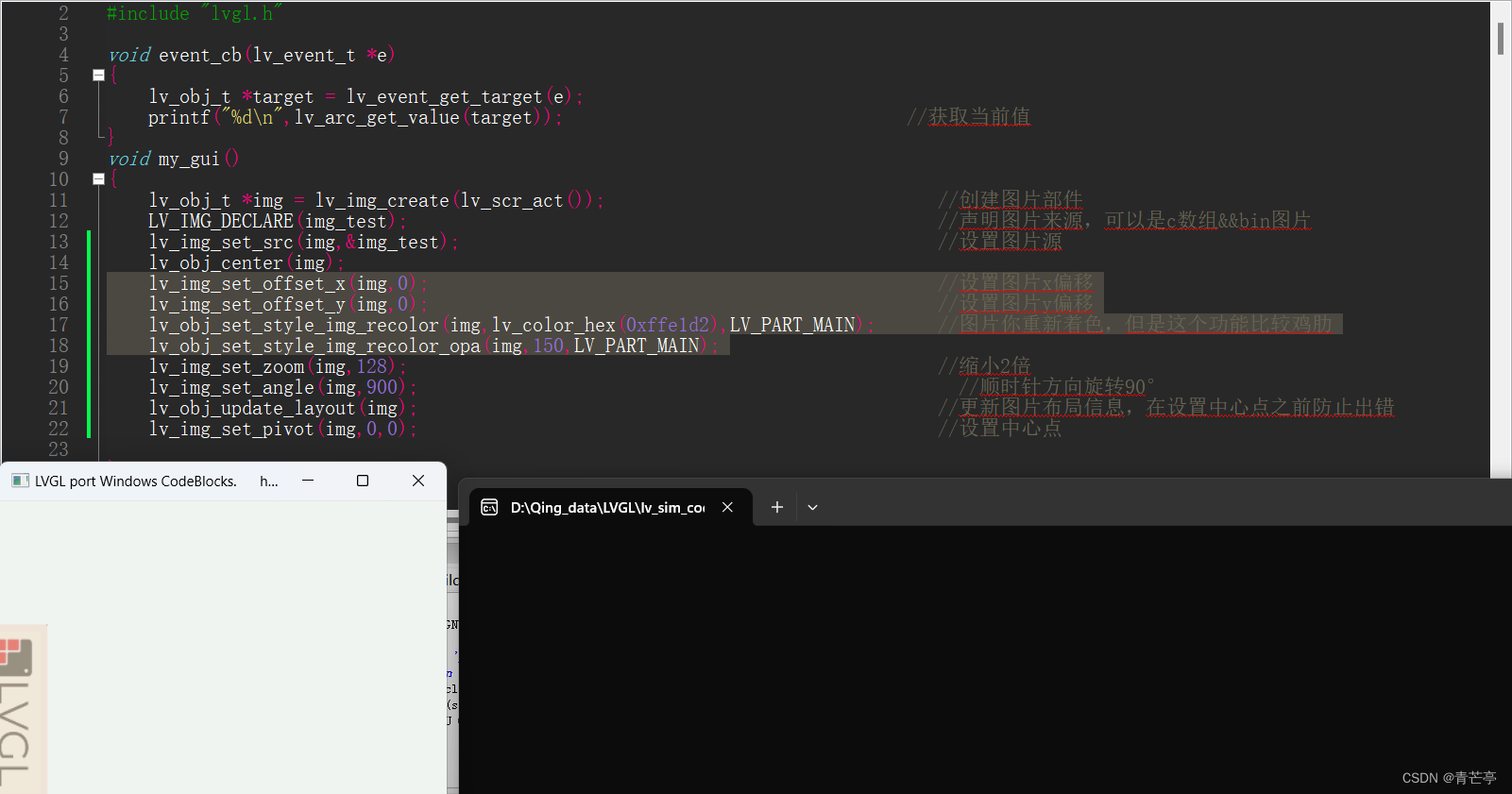
Task: Click line number 22 in the gutter
Action: click(x=59, y=429)
